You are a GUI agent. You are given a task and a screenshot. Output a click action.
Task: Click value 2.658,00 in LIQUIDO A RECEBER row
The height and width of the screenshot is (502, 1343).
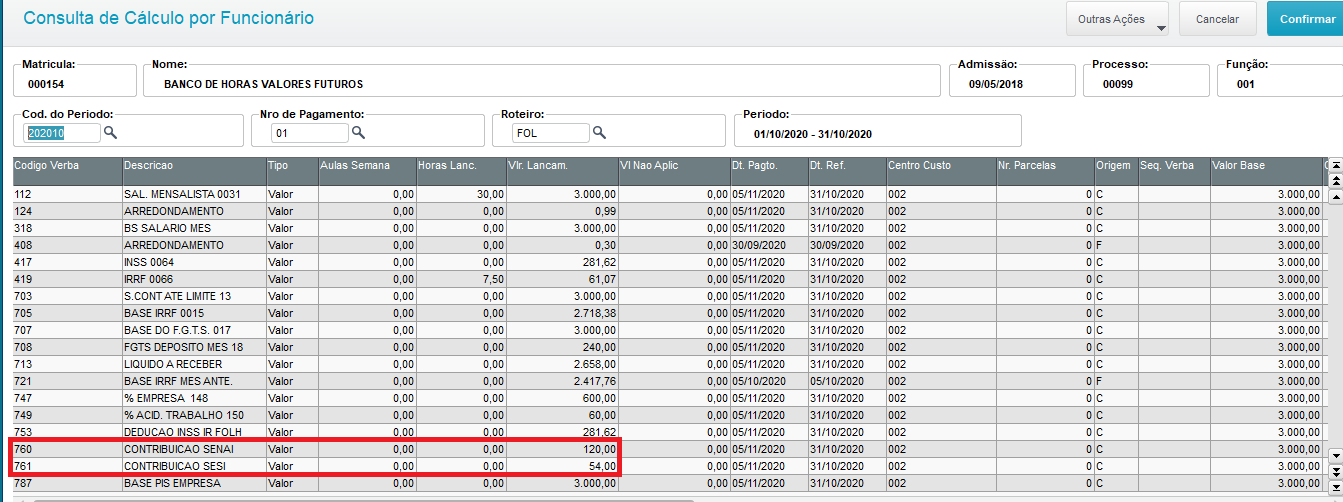[594, 364]
